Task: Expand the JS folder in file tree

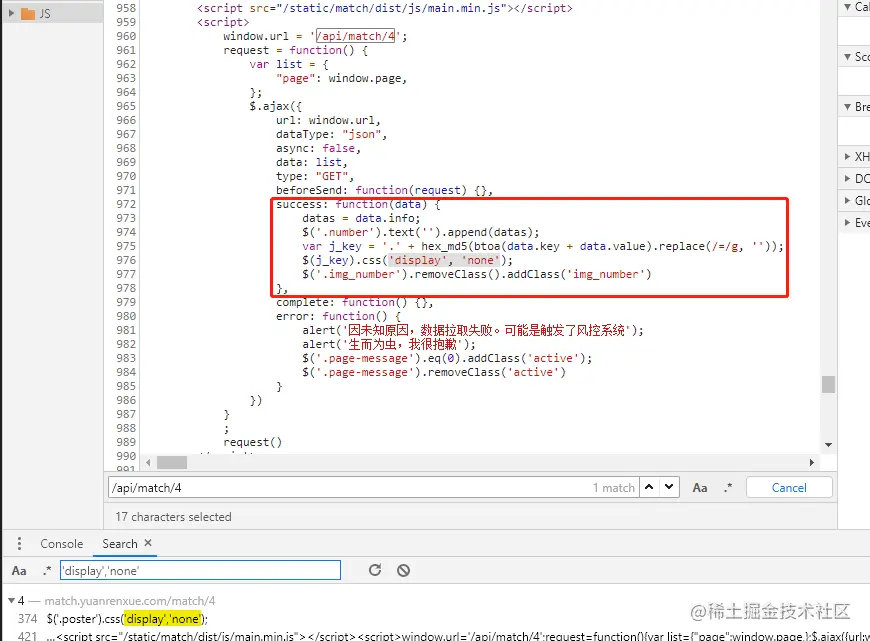Action: pyautogui.click(x=11, y=13)
